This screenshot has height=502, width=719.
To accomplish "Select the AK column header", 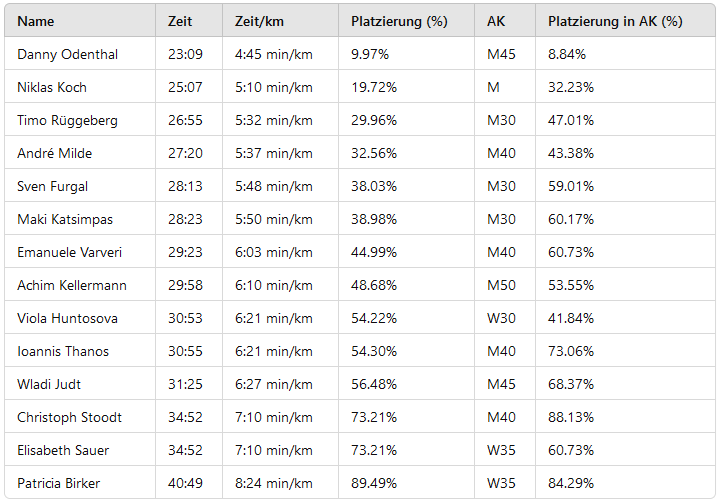I will pos(496,21).
